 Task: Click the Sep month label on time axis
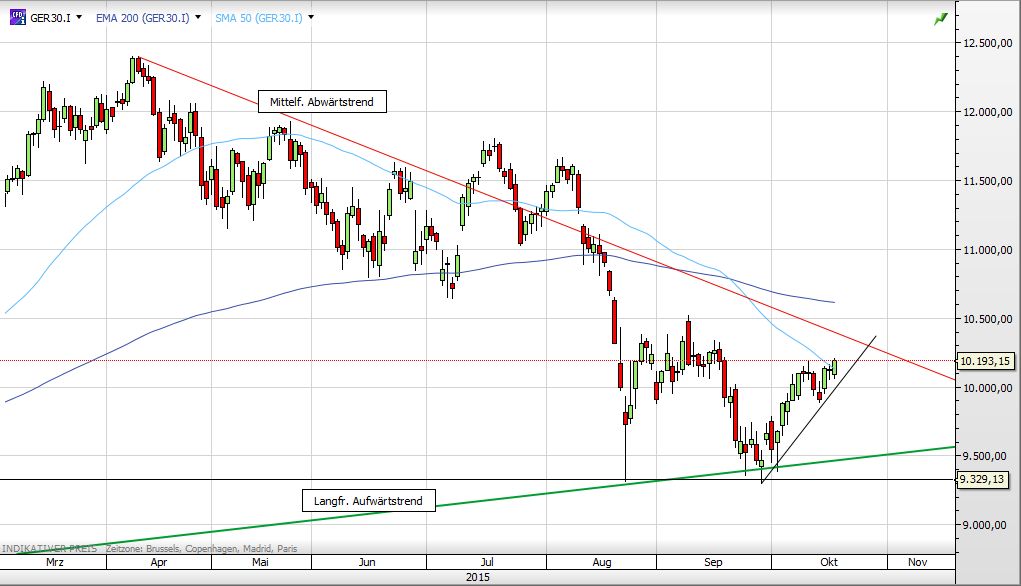tap(714, 562)
